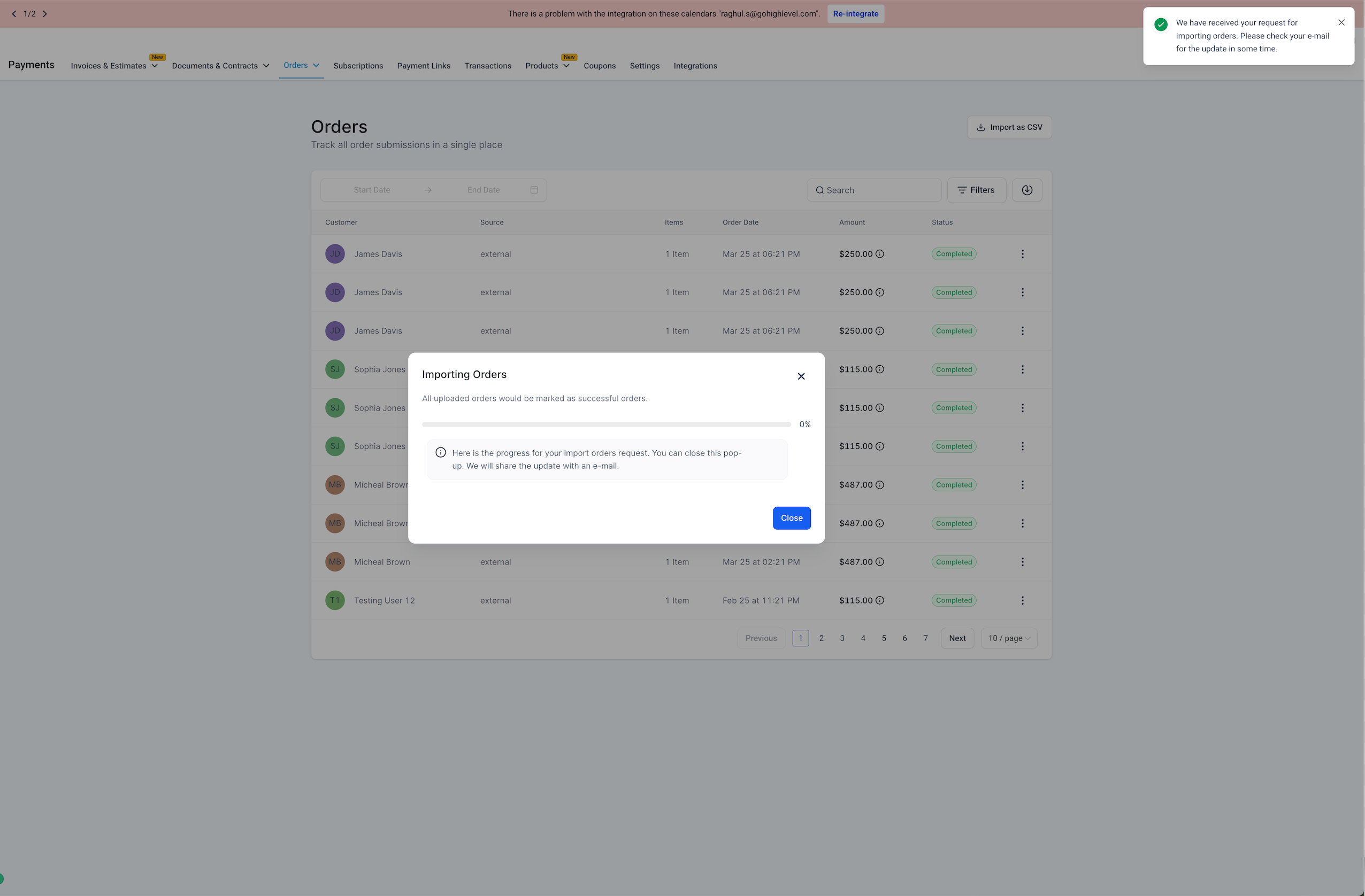Viewport: 1365px width, 896px height.
Task: Go to previous banner with left arrow
Action: click(14, 14)
